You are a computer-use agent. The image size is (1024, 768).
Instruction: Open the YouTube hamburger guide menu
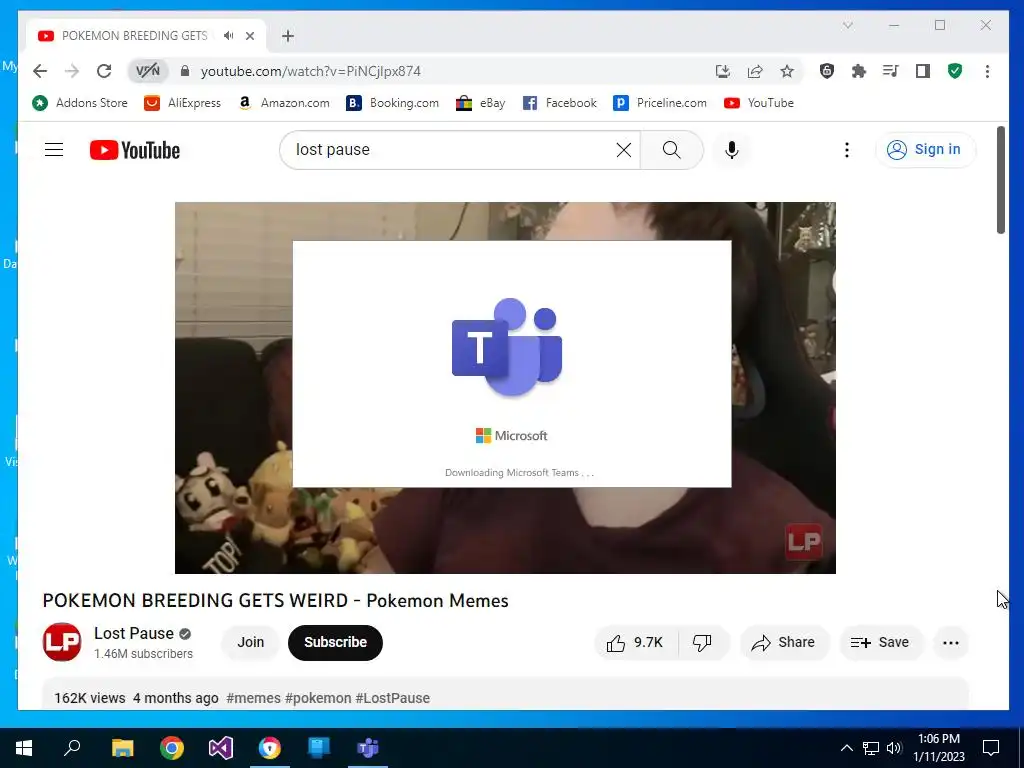(54, 150)
